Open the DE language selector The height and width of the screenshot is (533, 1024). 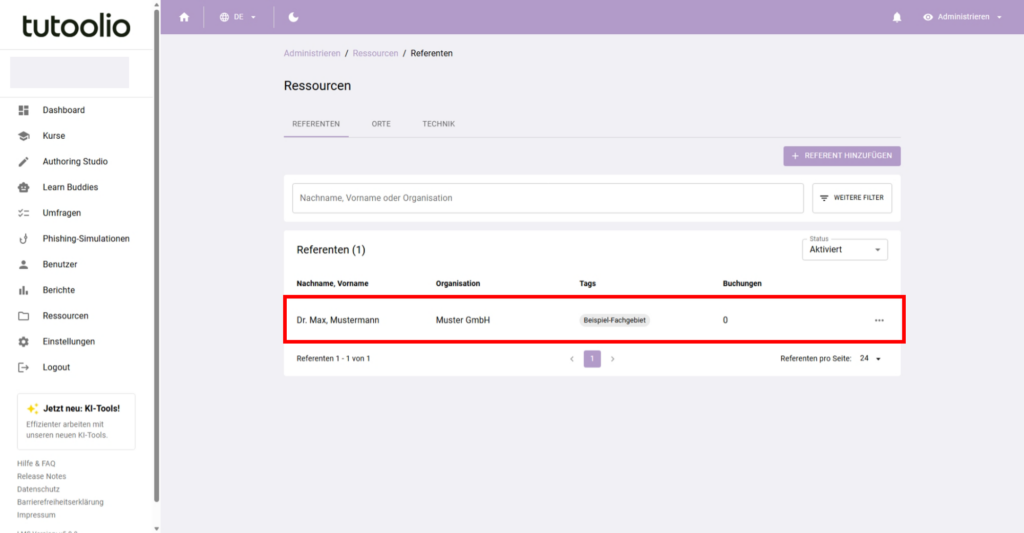(x=238, y=17)
